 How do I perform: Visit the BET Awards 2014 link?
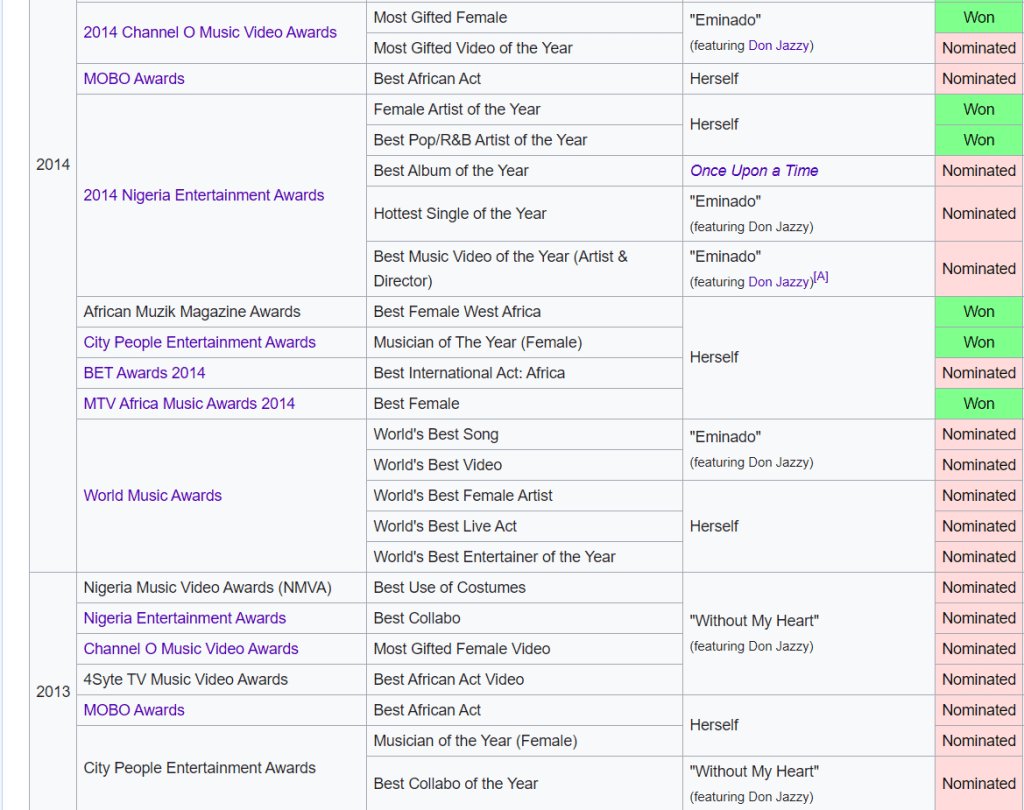coord(144,373)
